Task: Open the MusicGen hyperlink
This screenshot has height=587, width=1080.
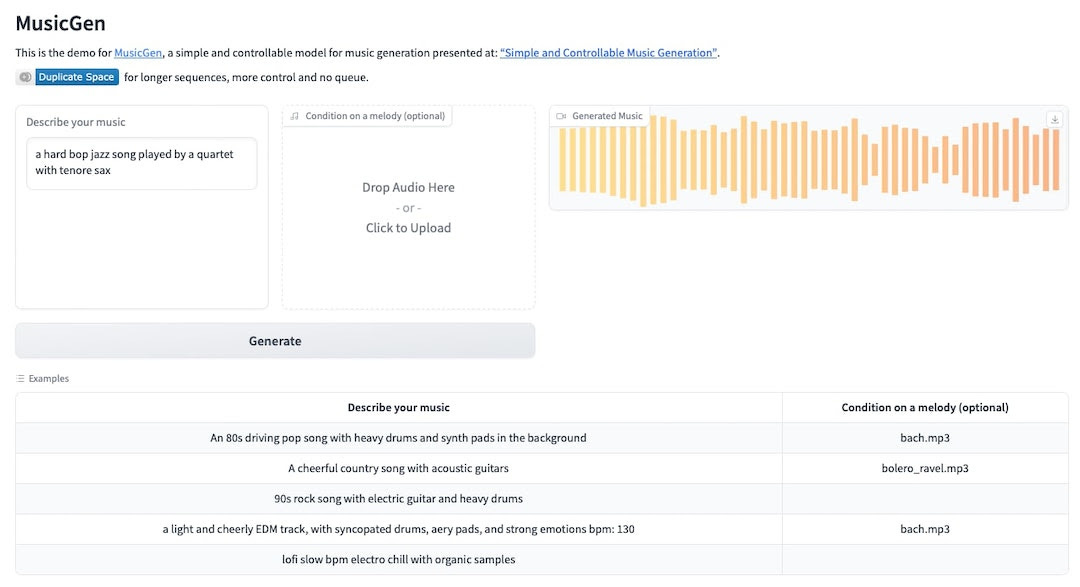Action: 138,53
